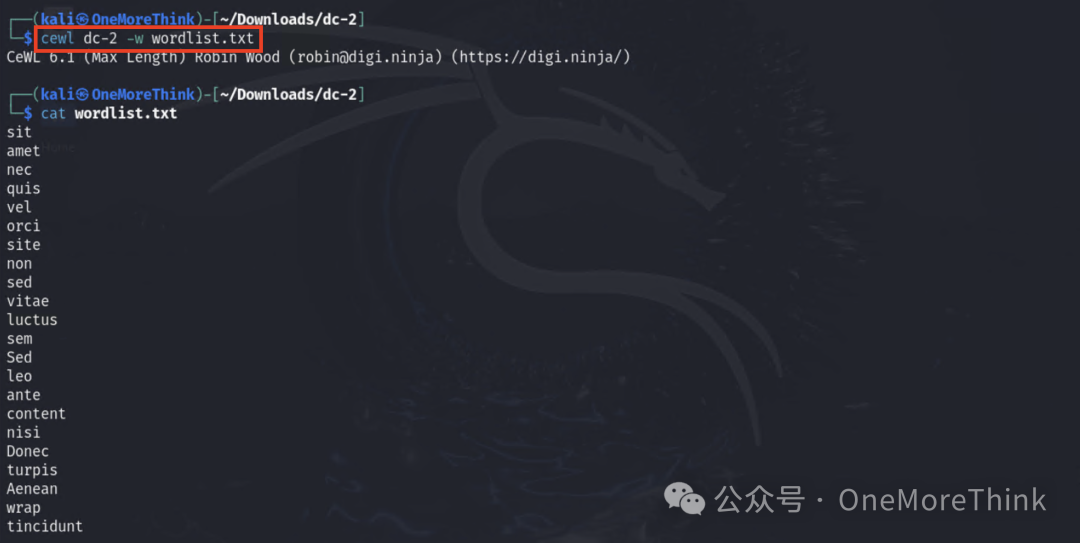The width and height of the screenshot is (1080, 543).
Task: Click the word 'vitae' in wordlist output
Action: click(x=28, y=301)
